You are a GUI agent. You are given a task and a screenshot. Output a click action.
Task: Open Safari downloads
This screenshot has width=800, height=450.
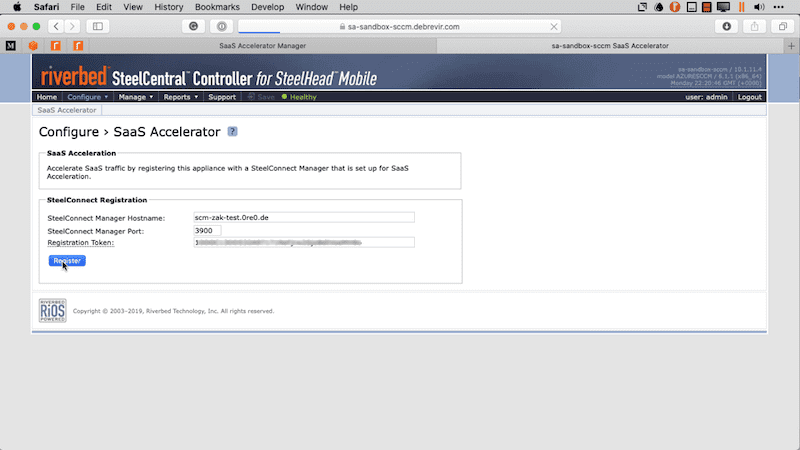[x=727, y=27]
